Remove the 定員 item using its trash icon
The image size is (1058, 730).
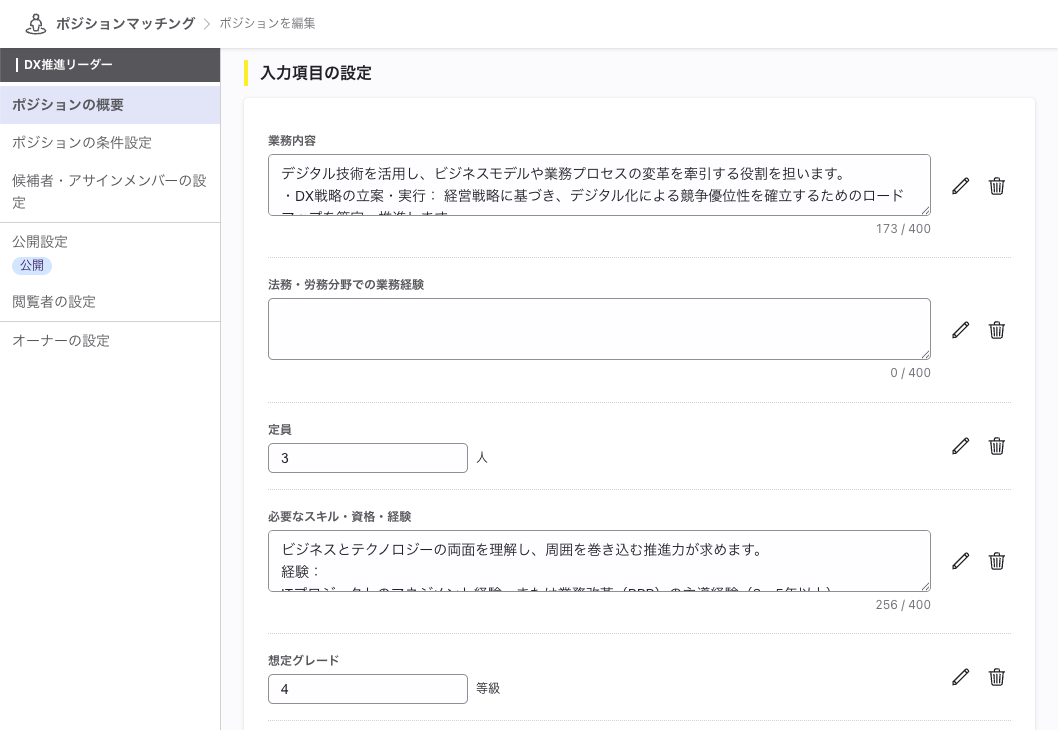pos(996,446)
